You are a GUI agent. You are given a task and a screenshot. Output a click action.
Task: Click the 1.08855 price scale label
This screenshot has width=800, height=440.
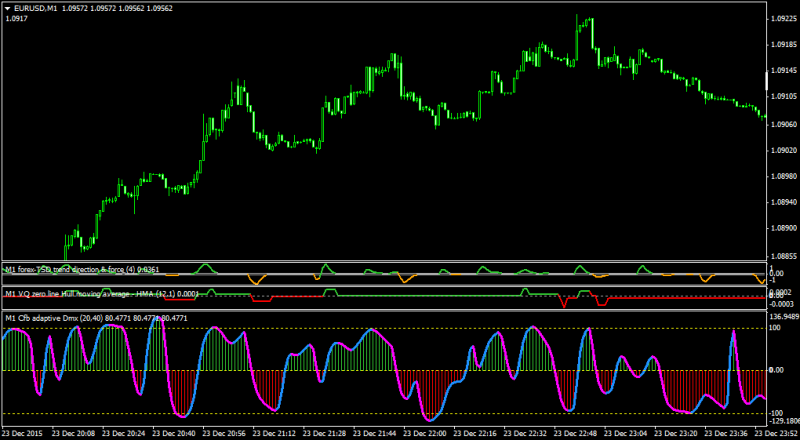783,256
